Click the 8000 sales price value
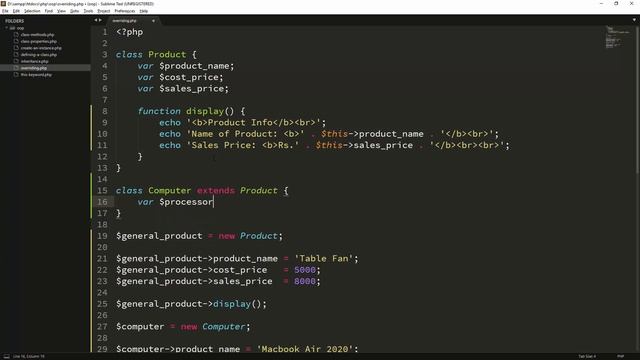Screen dimensions: 640x360 tap(305, 281)
